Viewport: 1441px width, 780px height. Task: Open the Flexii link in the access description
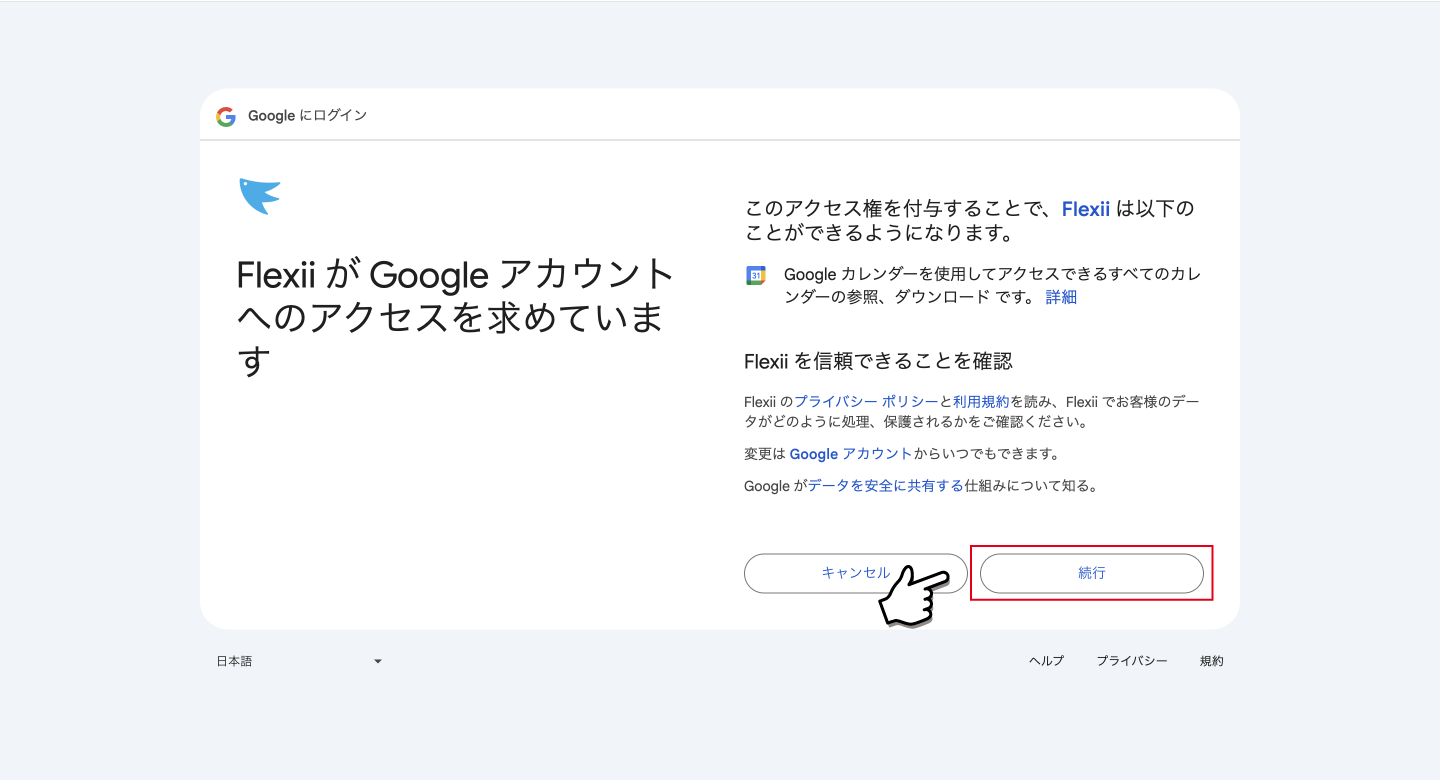[1086, 209]
